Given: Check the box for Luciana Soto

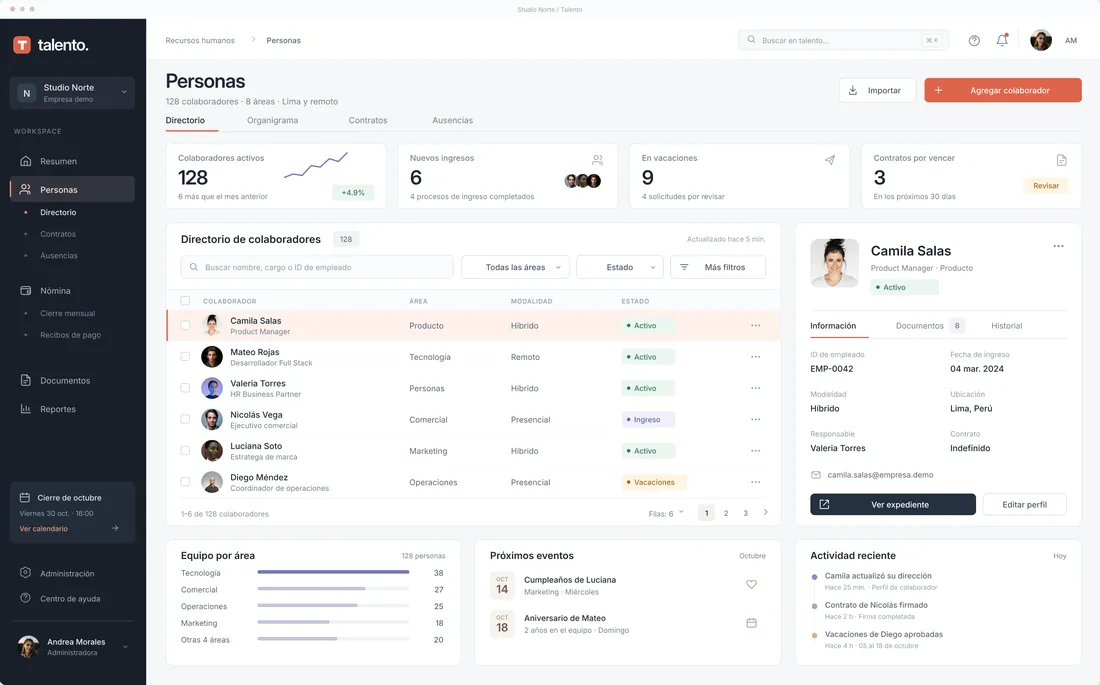Looking at the screenshot, I should [185, 451].
